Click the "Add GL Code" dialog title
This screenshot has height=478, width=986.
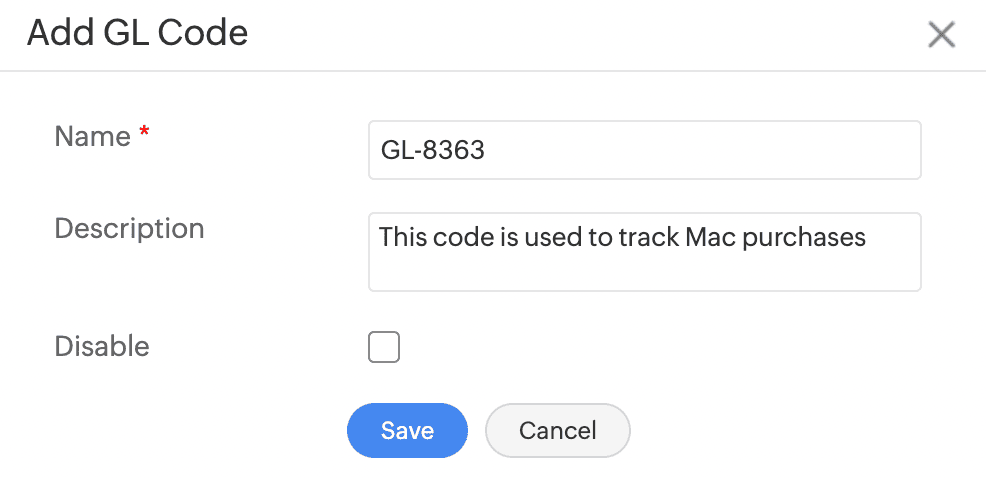click(x=137, y=33)
